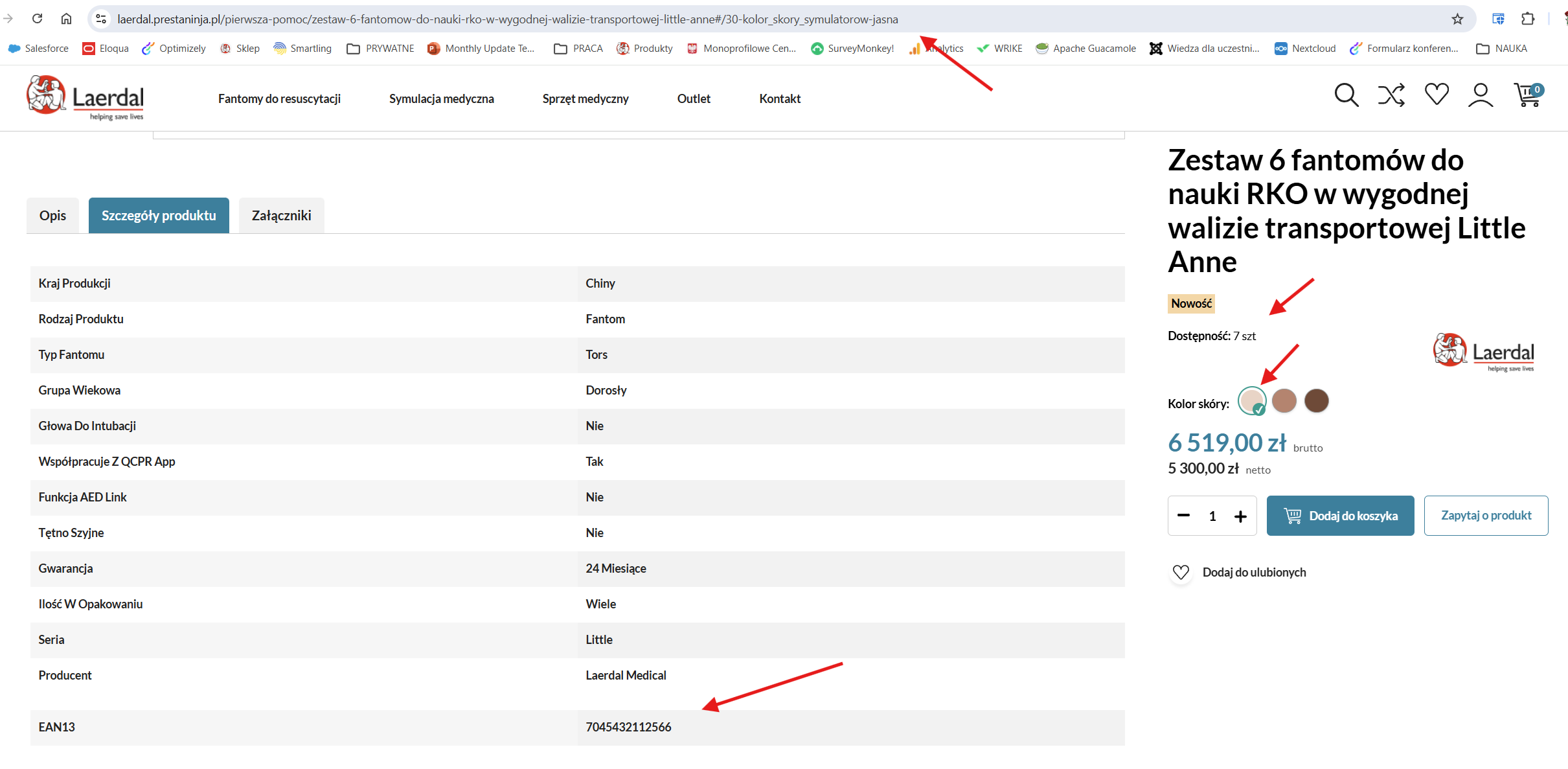This screenshot has height=769, width=1568.
Task: Open the wishlist heart icon in header
Action: pyautogui.click(x=1437, y=95)
